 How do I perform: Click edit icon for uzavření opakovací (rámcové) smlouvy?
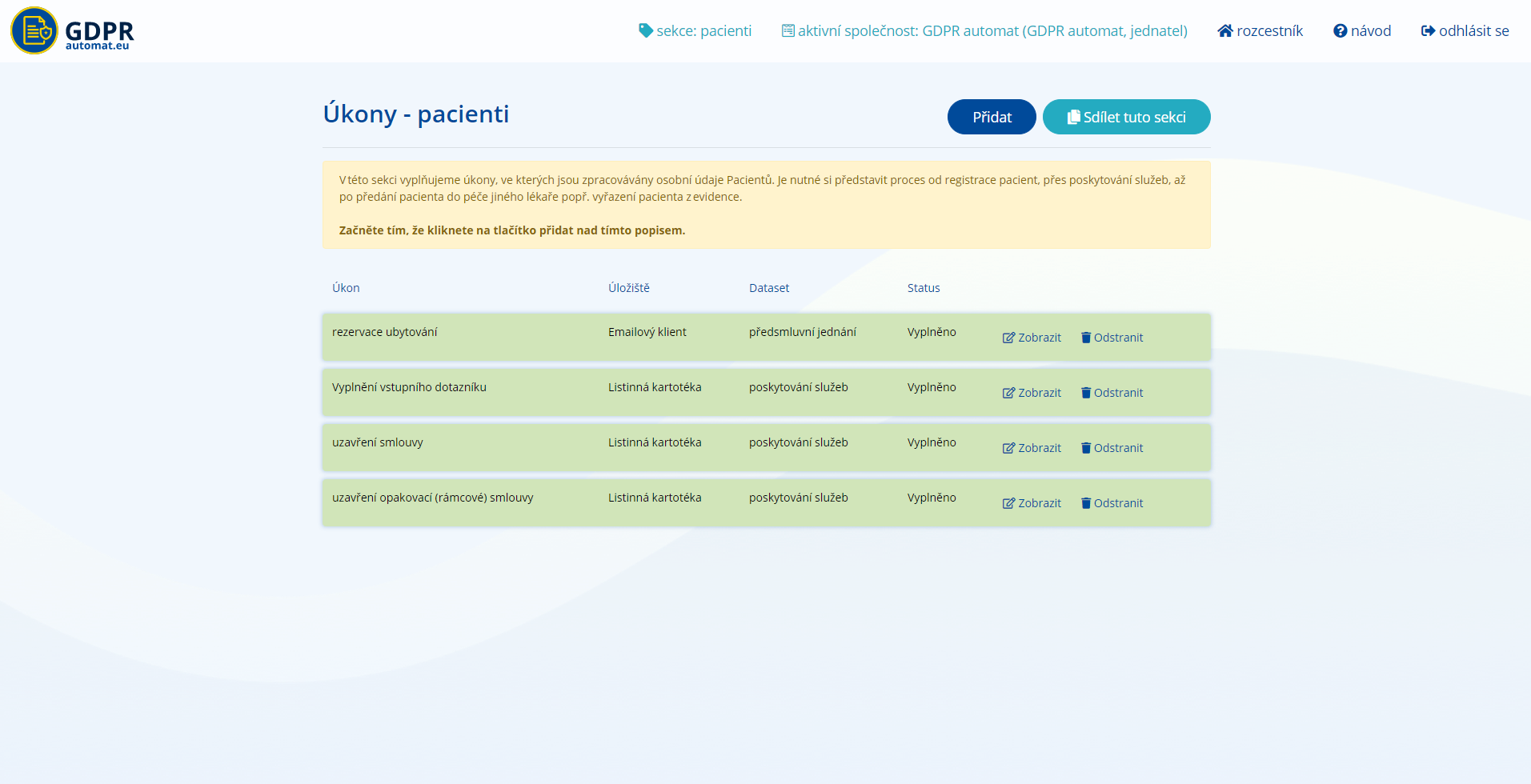click(1008, 503)
